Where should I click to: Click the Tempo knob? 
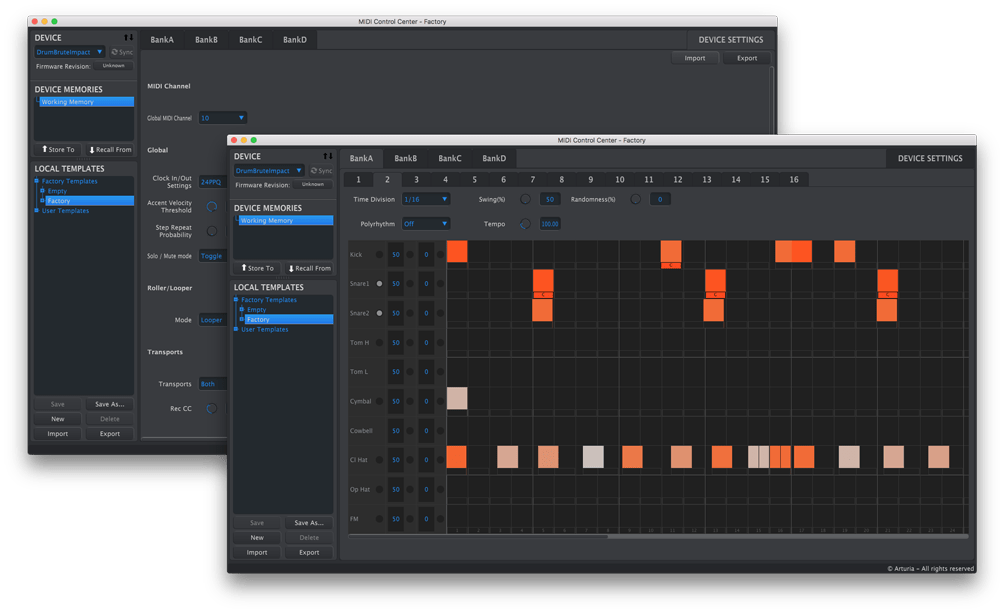tap(525, 224)
